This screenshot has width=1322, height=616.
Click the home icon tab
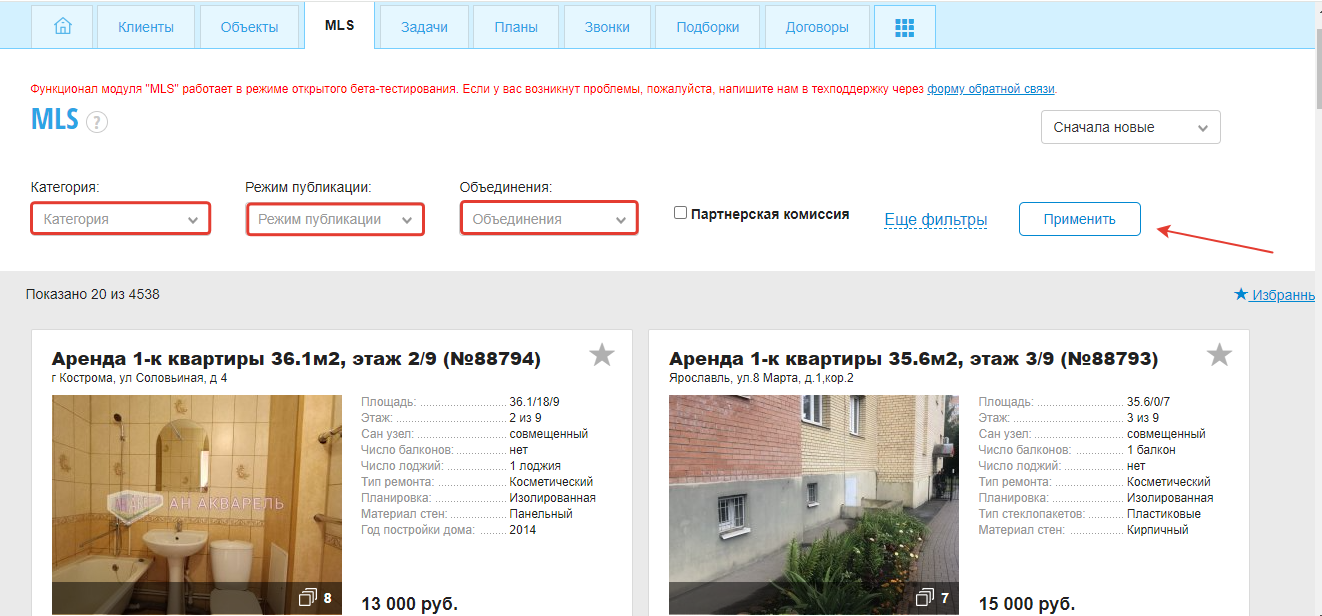tap(62, 27)
